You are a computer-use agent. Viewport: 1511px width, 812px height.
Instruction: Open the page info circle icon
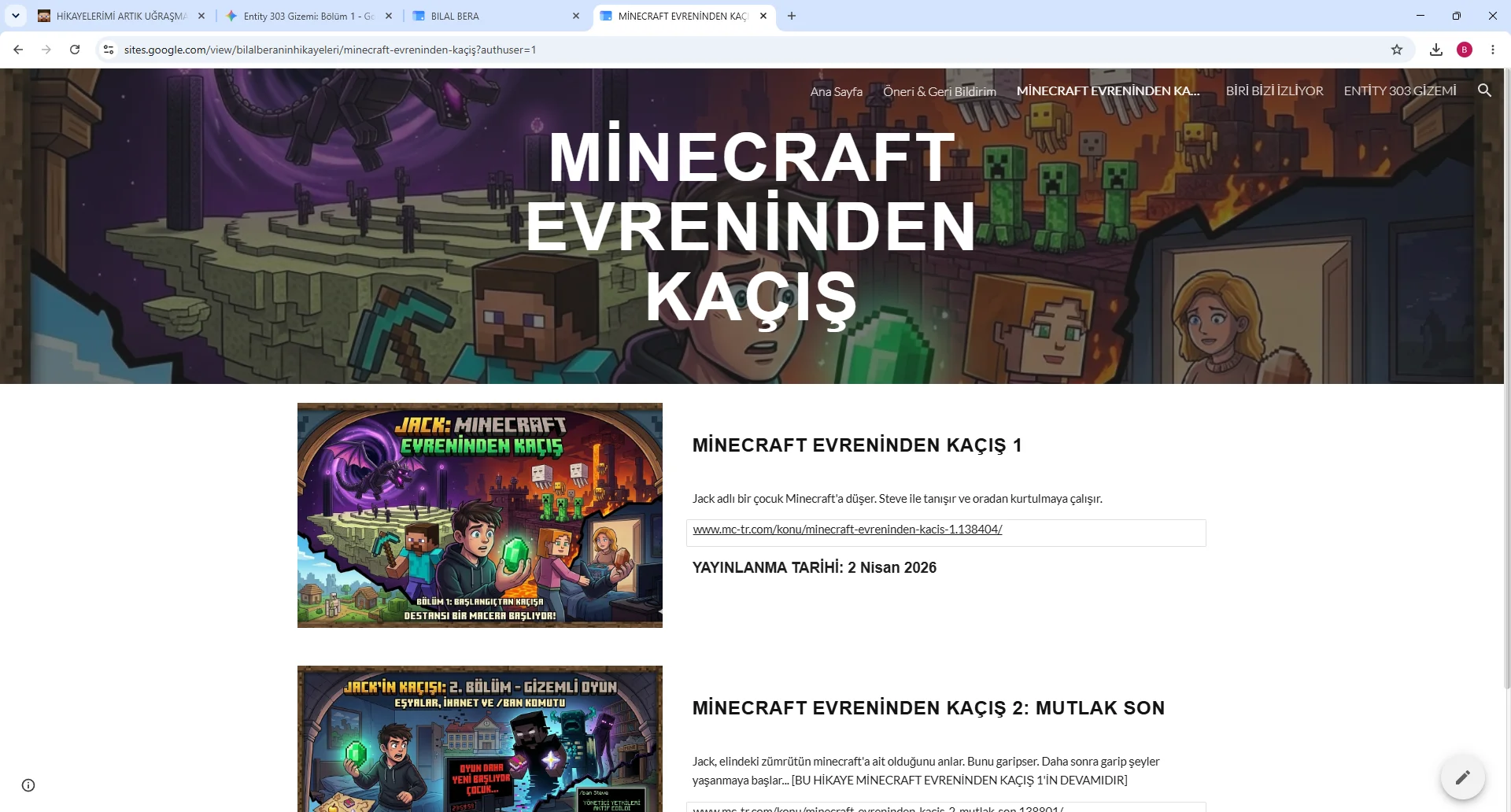click(x=28, y=785)
